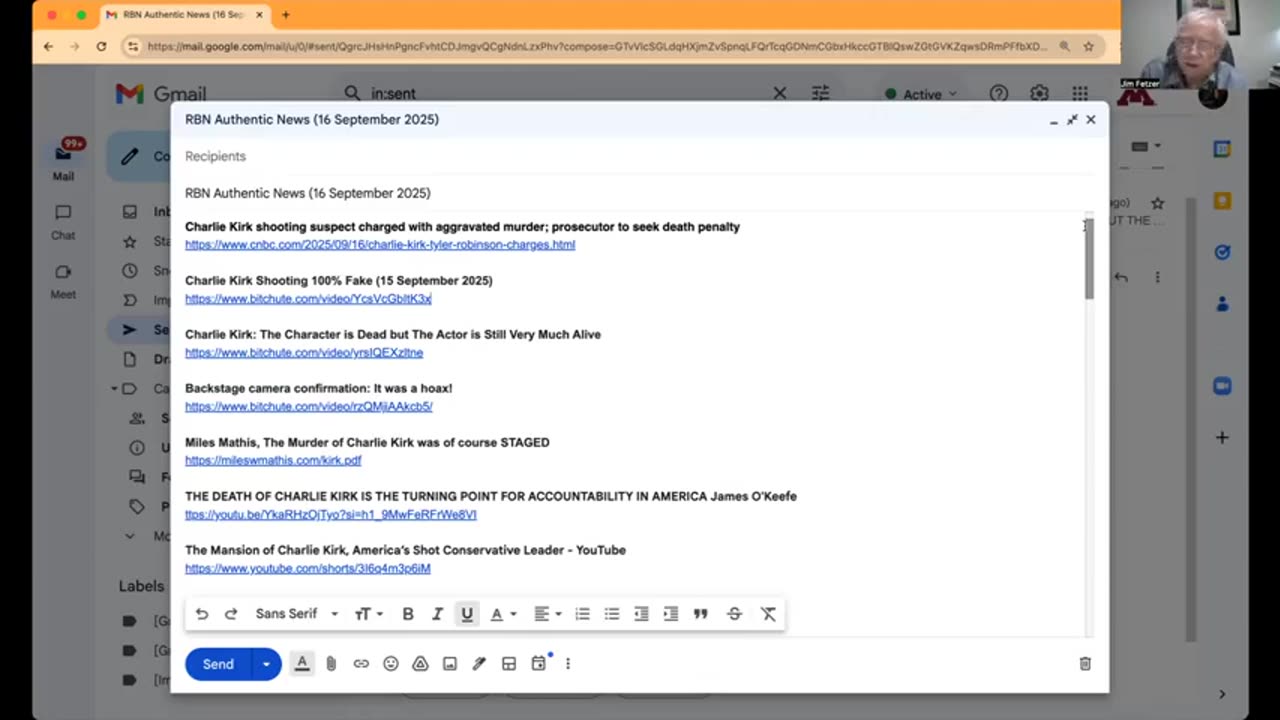Reload the browser page
The image size is (1280, 720).
(101, 46)
